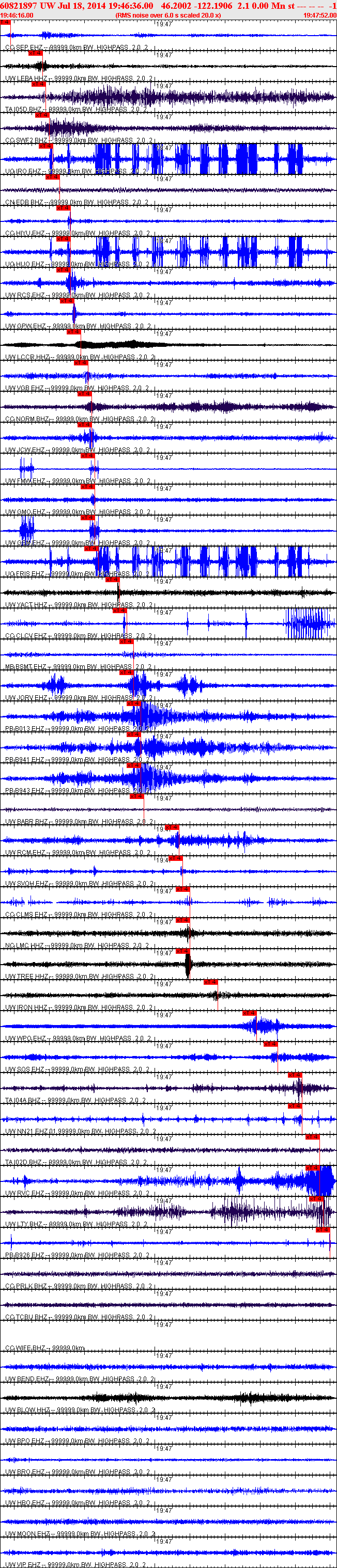This screenshot has width=337, height=1568.
Task: Select the red pick on PB B926 EHZ trace
Action: [323, 1229]
